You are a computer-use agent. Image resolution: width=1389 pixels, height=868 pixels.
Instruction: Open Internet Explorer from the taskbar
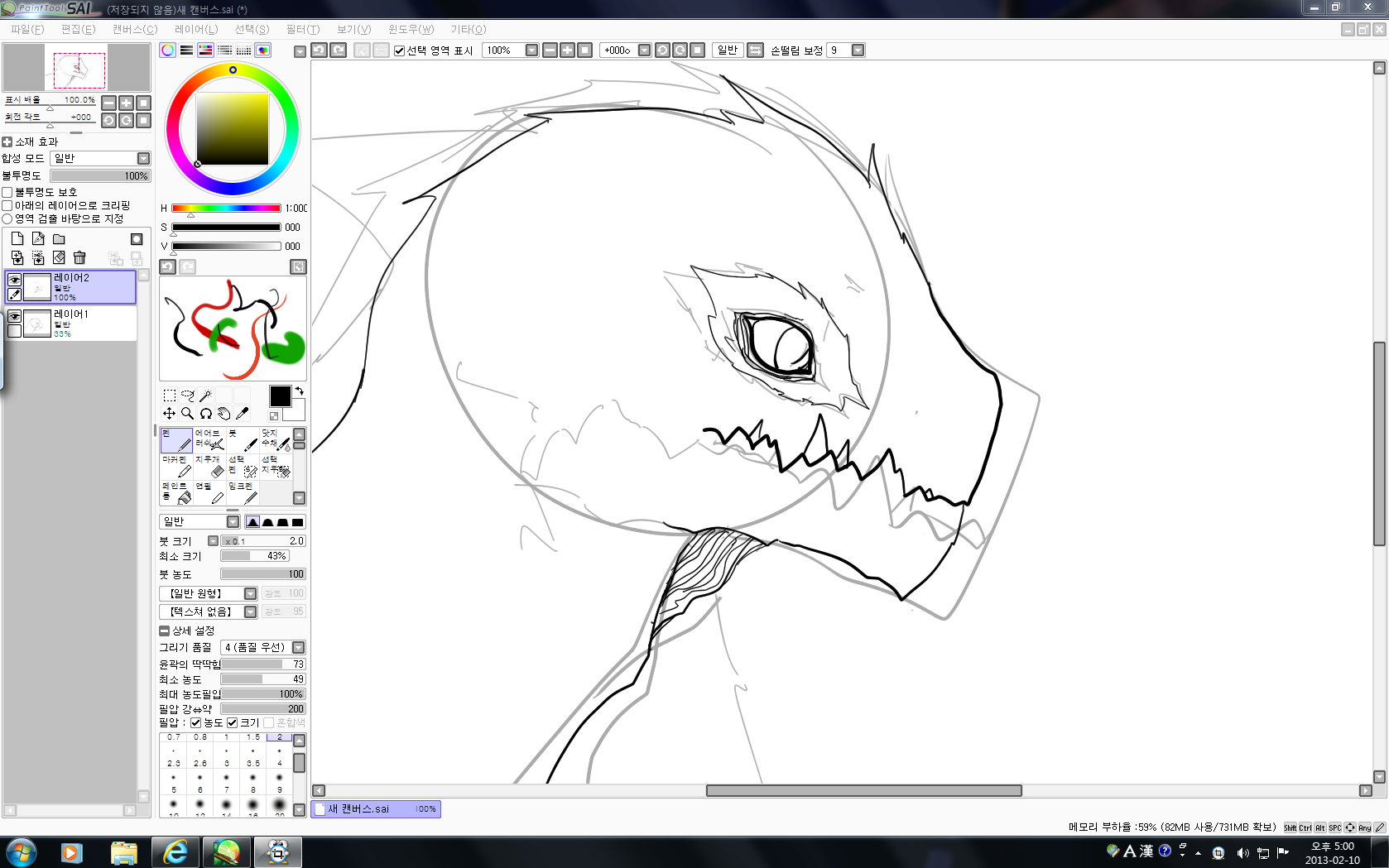[175, 851]
